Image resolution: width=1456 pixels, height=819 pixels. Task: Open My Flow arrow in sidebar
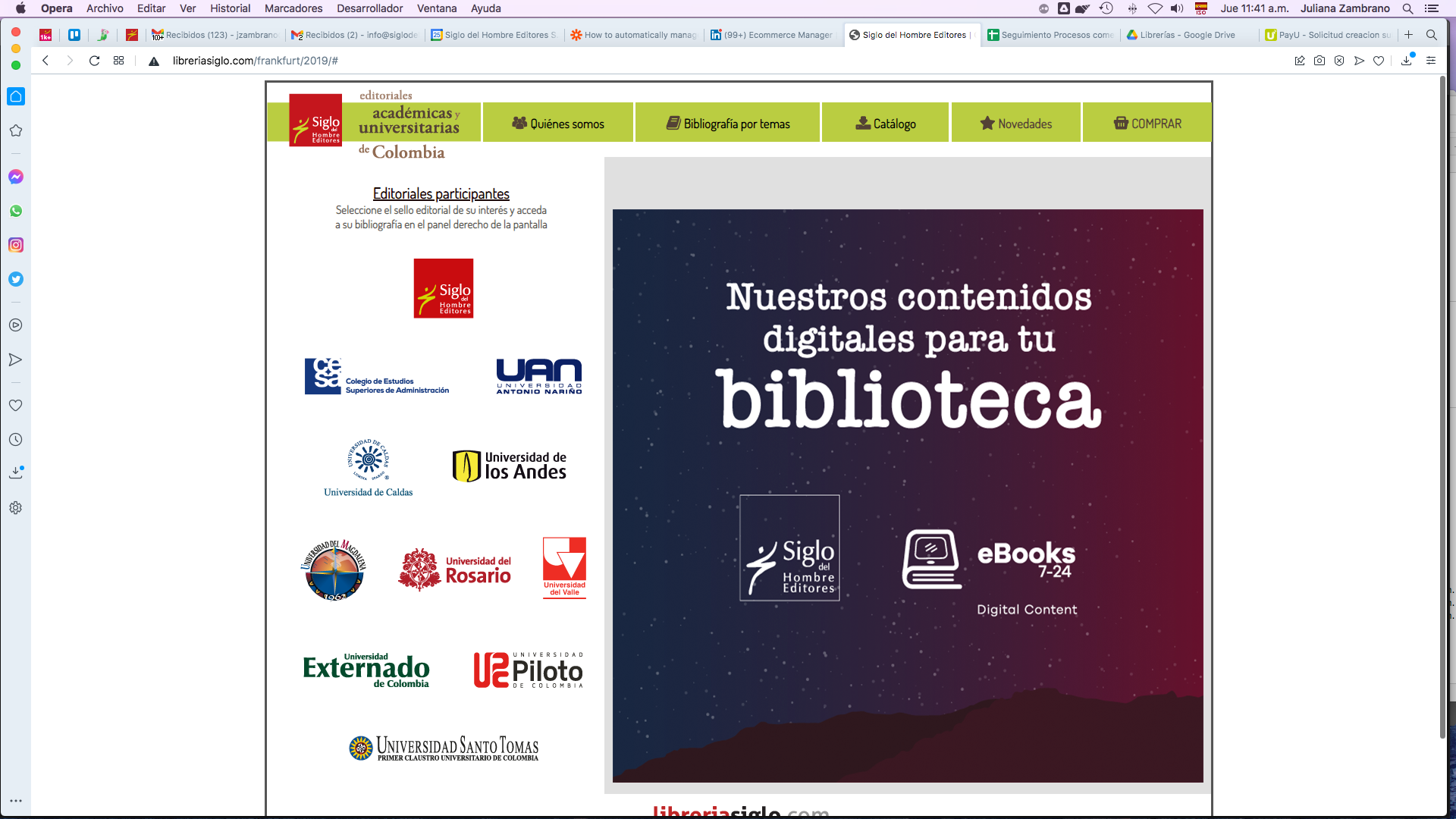tap(16, 359)
